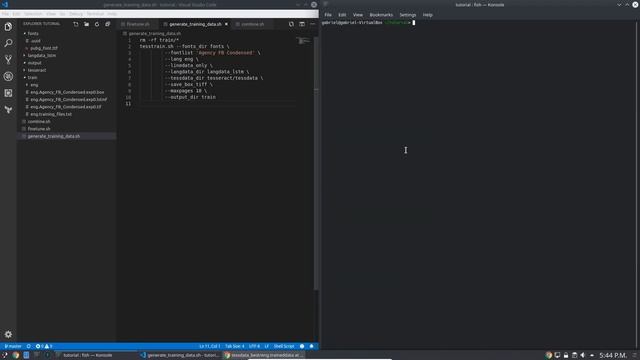
Task: Click Ln 11, Col 1 in the status bar
Action: pos(209,346)
